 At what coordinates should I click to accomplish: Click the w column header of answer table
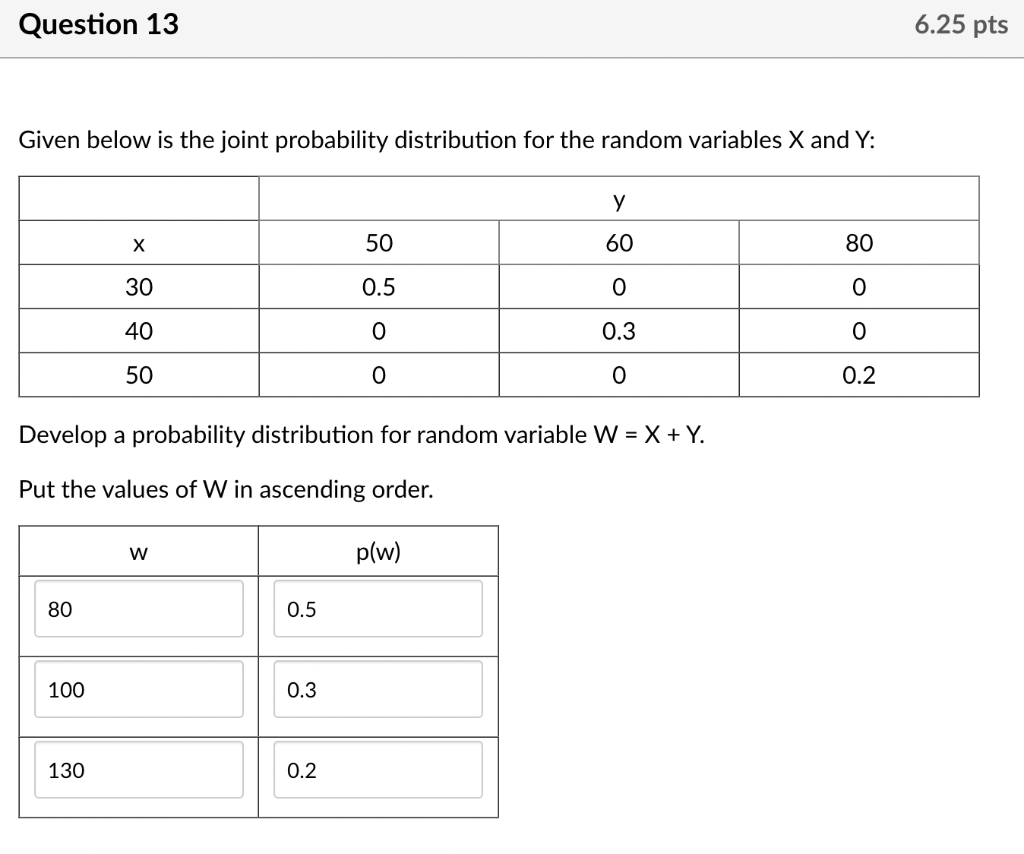pyautogui.click(x=139, y=550)
